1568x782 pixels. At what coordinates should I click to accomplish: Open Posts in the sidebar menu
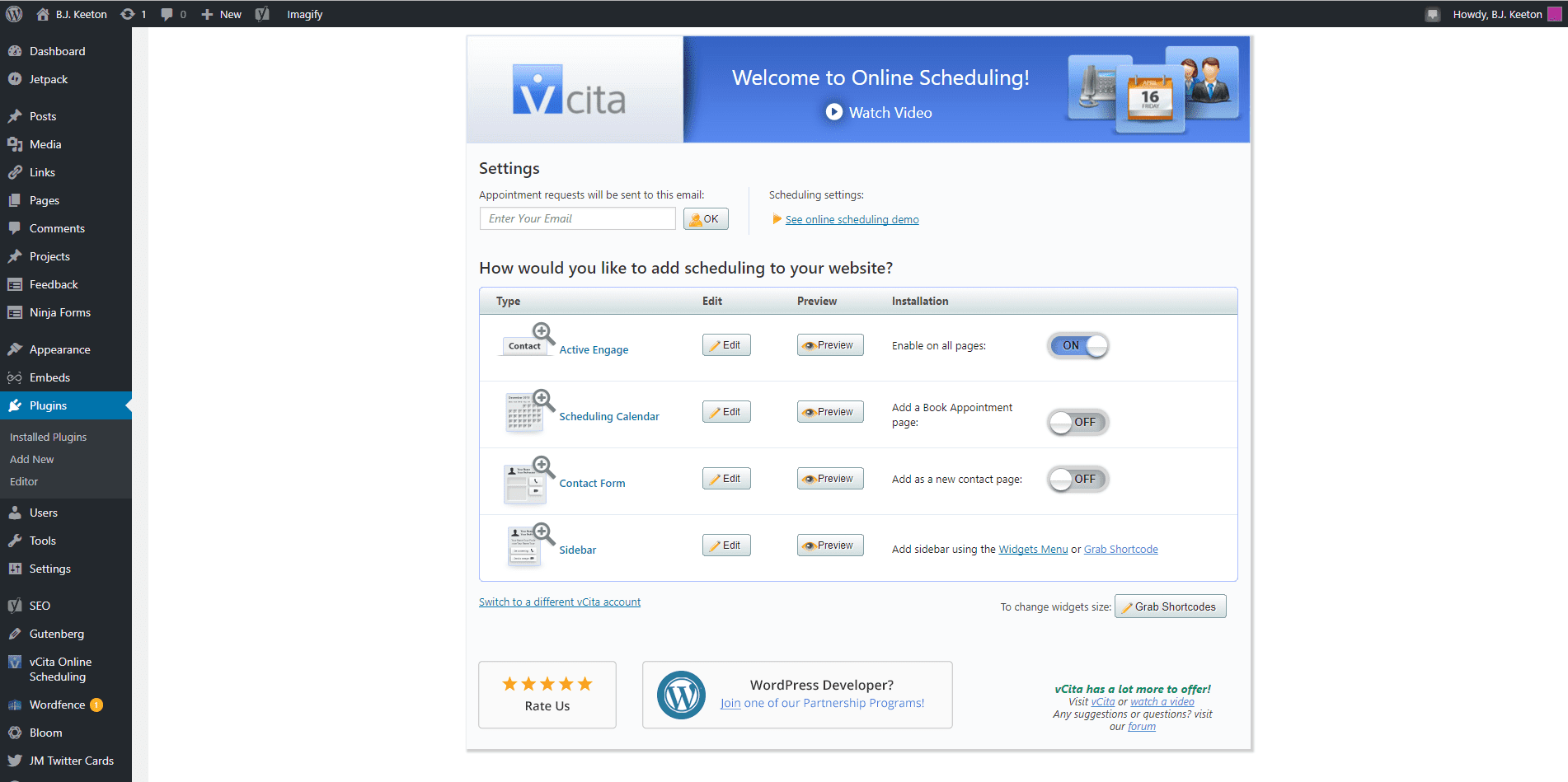point(66,116)
